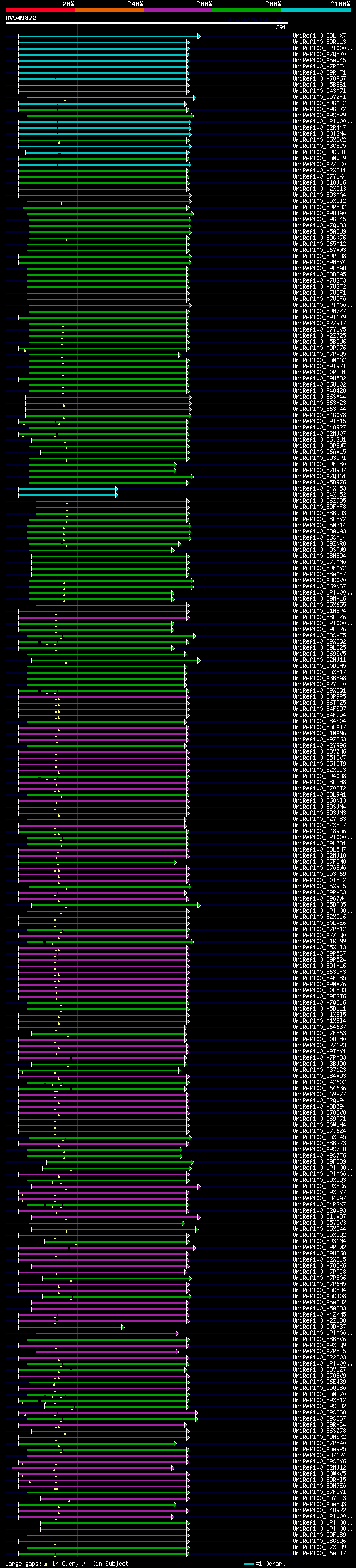Select hit label UniRef100_A9SXP9
The image size is (356, 1568).
[x=319, y=116]
